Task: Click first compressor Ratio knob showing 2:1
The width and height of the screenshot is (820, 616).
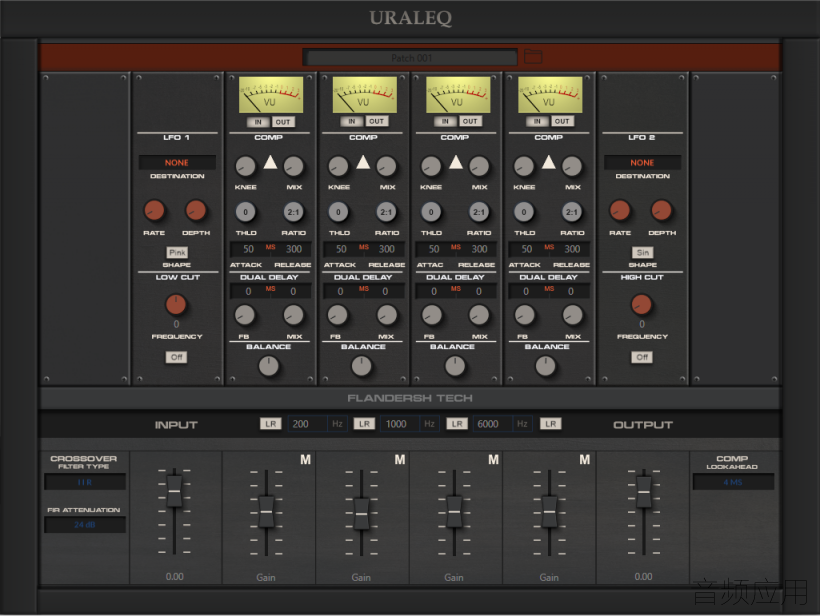Action: click(293, 212)
